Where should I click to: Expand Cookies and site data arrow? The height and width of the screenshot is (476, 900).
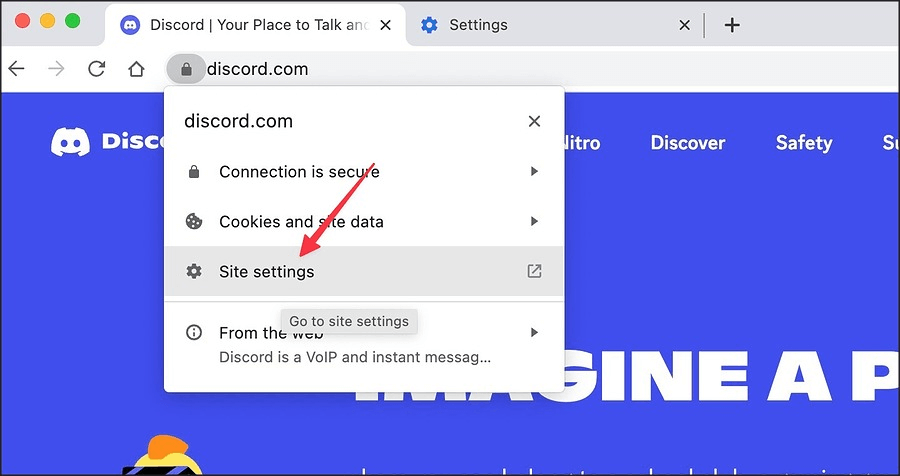tap(534, 221)
